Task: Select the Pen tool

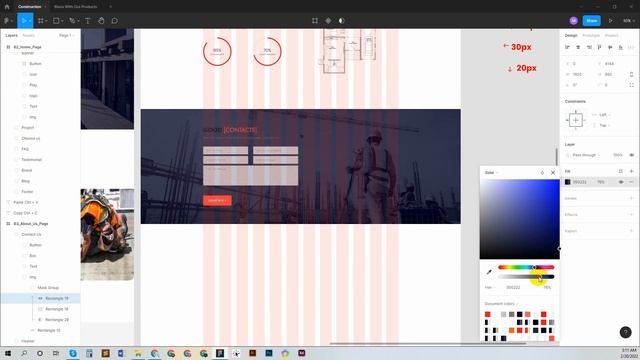Action: [x=73, y=20]
